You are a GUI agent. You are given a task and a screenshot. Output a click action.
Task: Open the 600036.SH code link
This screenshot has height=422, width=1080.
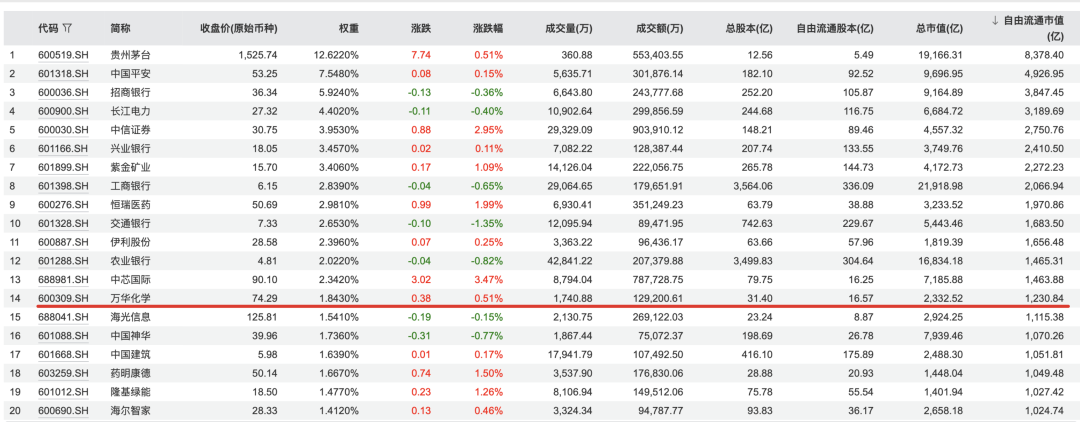[62, 92]
